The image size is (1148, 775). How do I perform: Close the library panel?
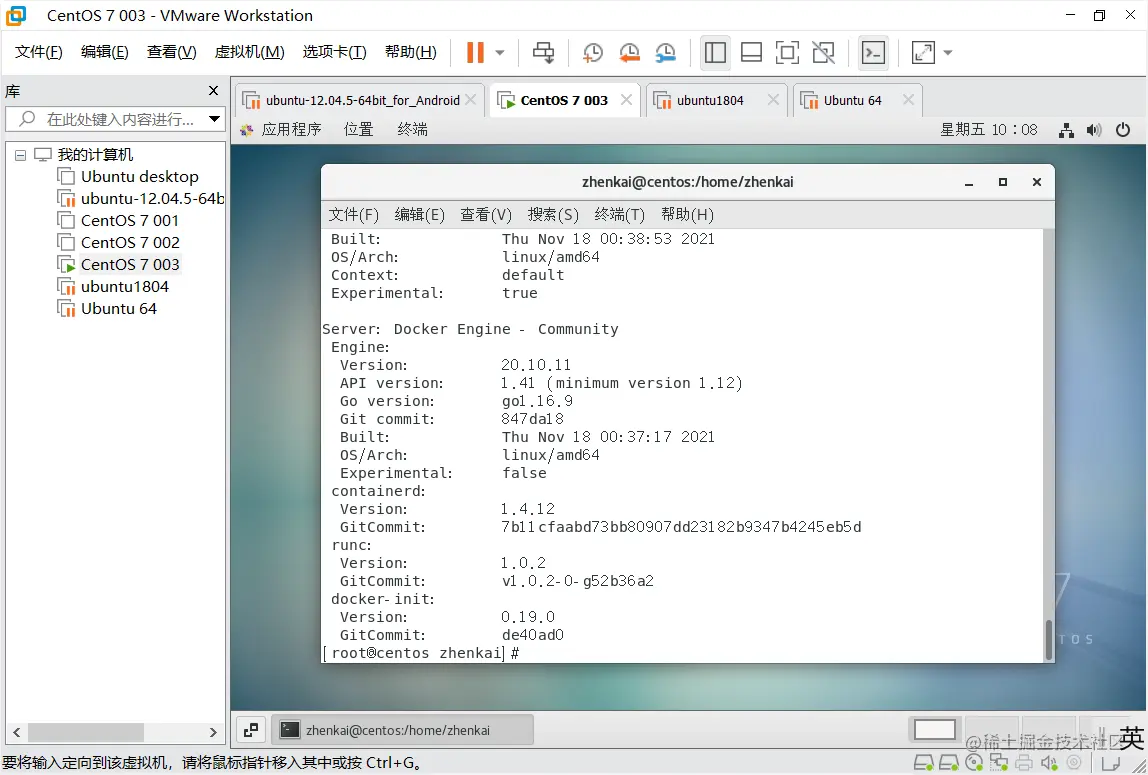[x=213, y=91]
